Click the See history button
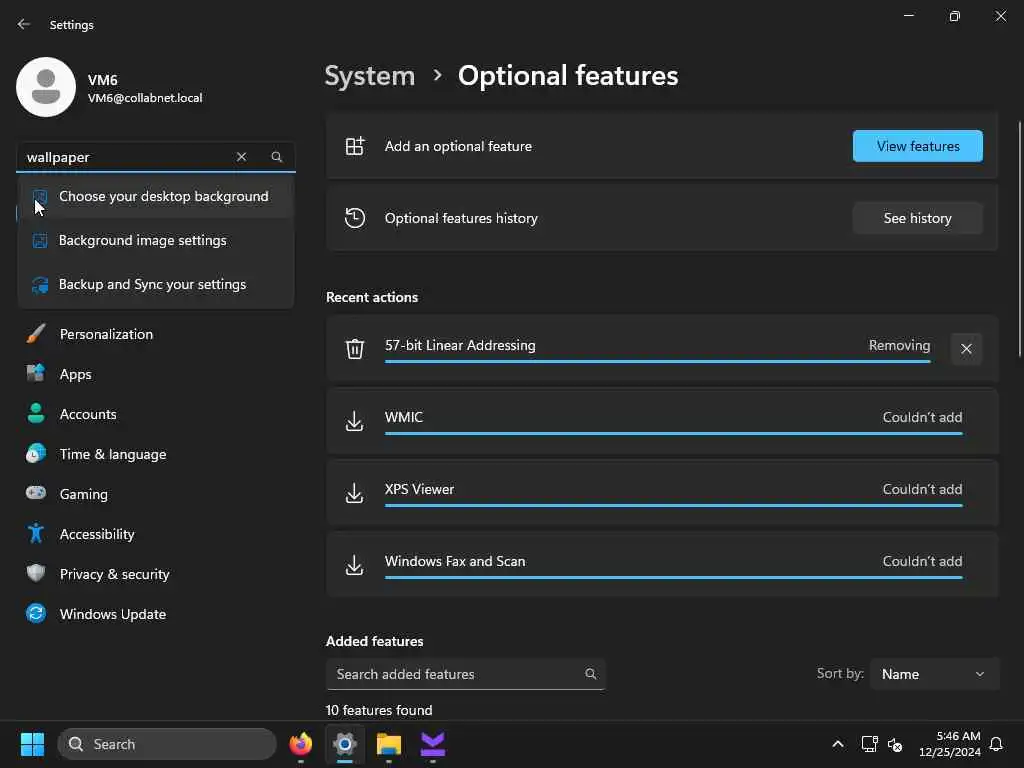This screenshot has width=1024, height=768. point(917,218)
